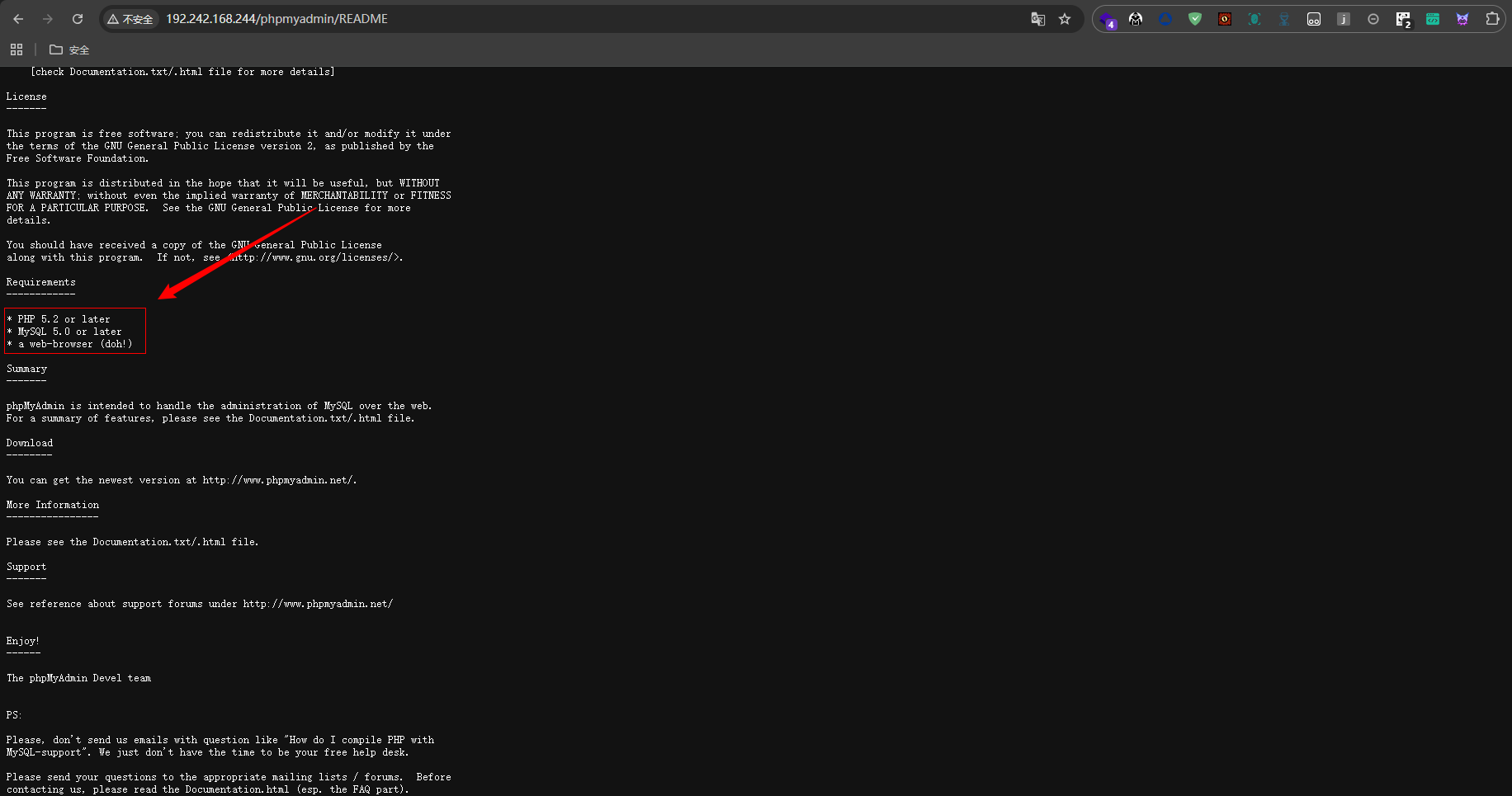Open the gray letter j extension
Screen dimensions: 1512x796
pyautogui.click(x=1344, y=19)
